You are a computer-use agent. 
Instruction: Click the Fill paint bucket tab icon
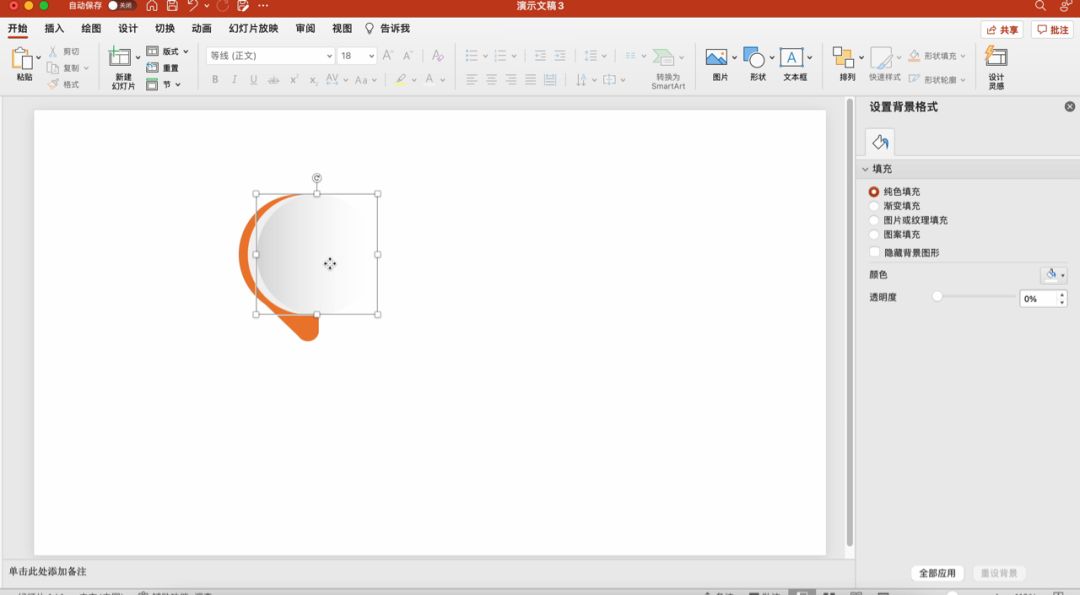click(880, 142)
